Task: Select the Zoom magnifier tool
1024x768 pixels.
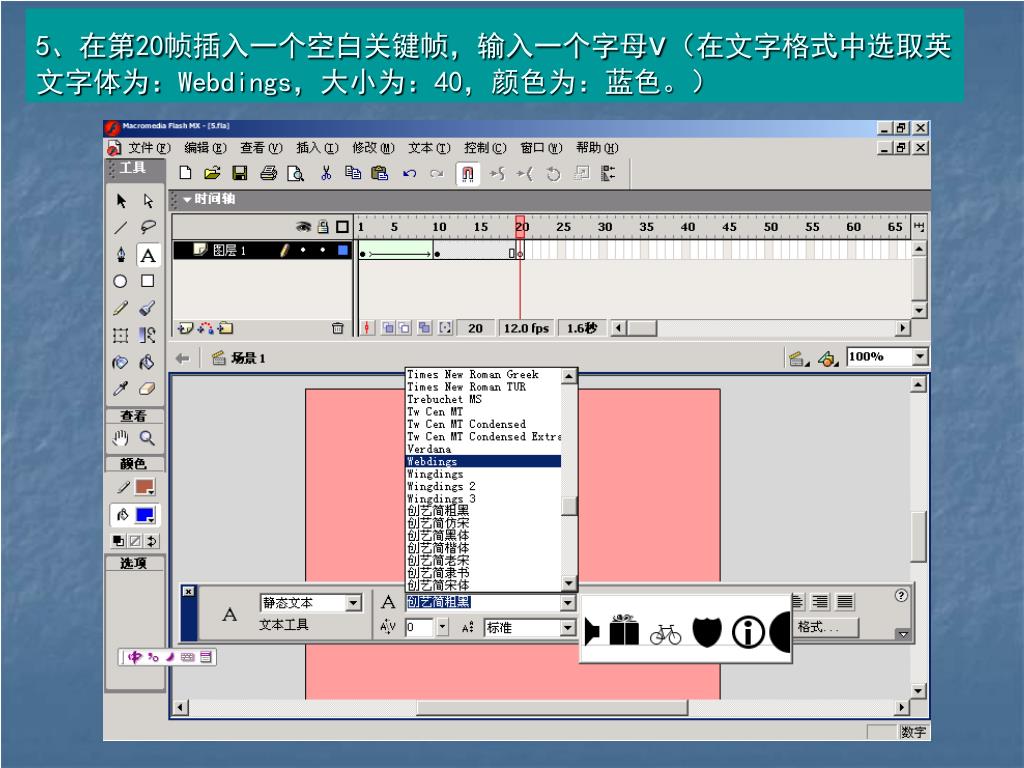Action: (x=148, y=438)
